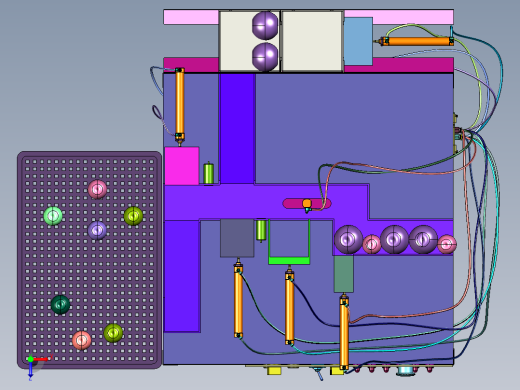Select the first large purple sphere in the row

tap(348, 239)
